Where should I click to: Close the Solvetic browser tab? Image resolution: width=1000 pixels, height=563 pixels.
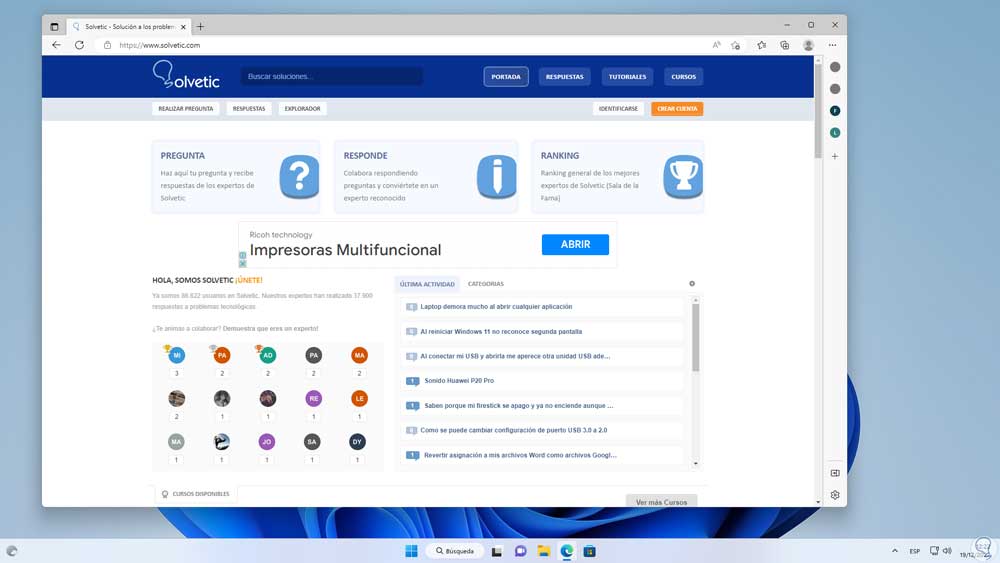tap(183, 27)
